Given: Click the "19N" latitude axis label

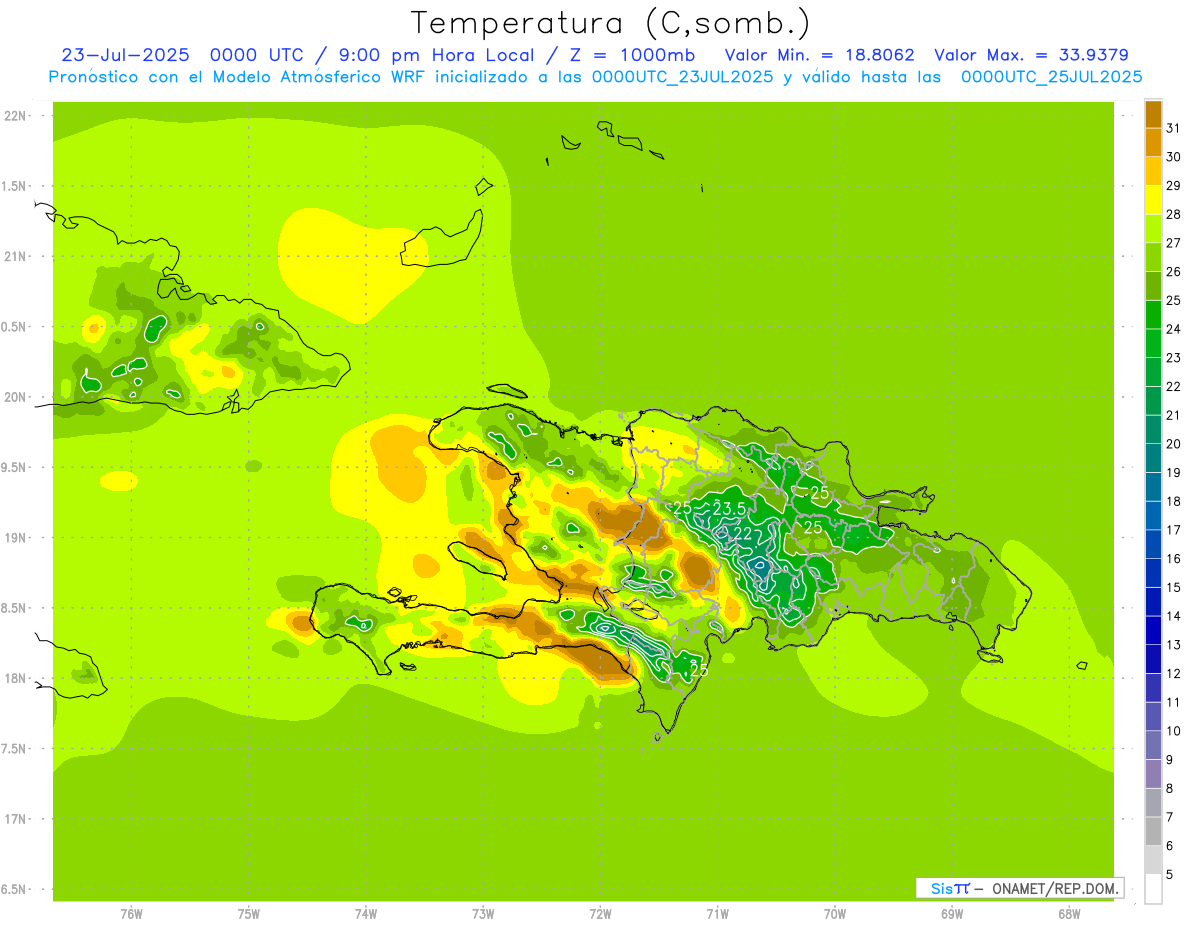Looking at the screenshot, I should click(15, 538).
